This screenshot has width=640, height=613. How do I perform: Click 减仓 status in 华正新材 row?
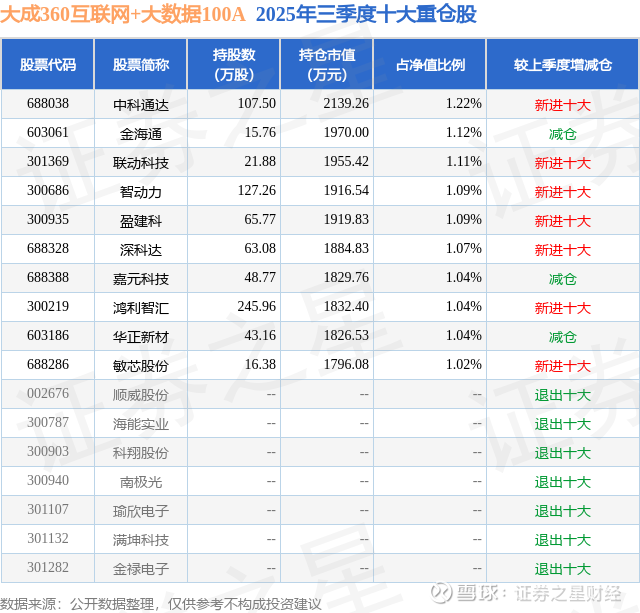(x=563, y=337)
